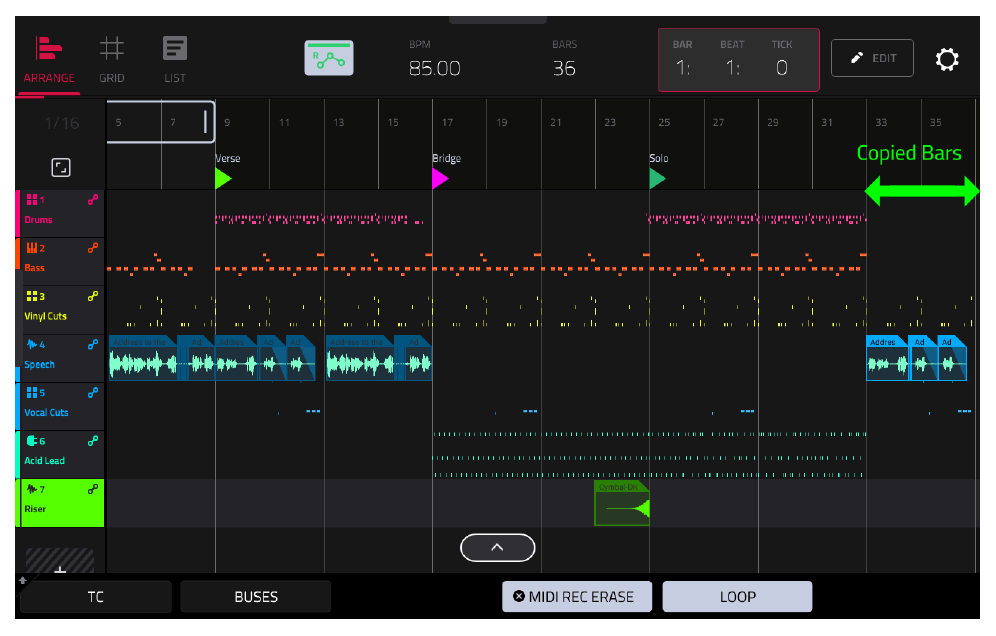Edit the Bars count 36
The image size is (996, 636).
[564, 68]
